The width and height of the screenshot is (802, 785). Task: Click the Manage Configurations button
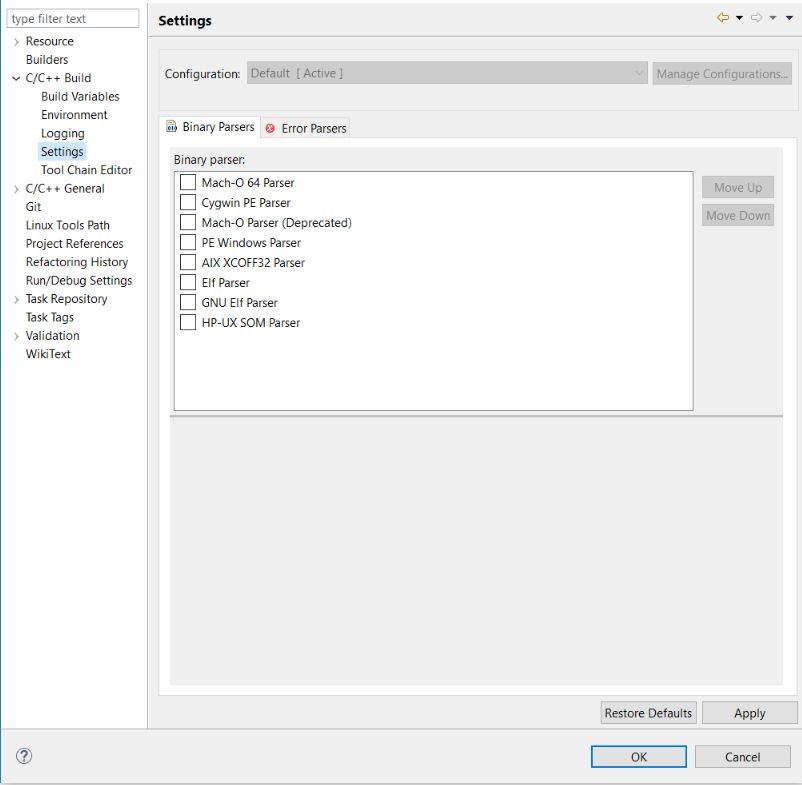[722, 74]
